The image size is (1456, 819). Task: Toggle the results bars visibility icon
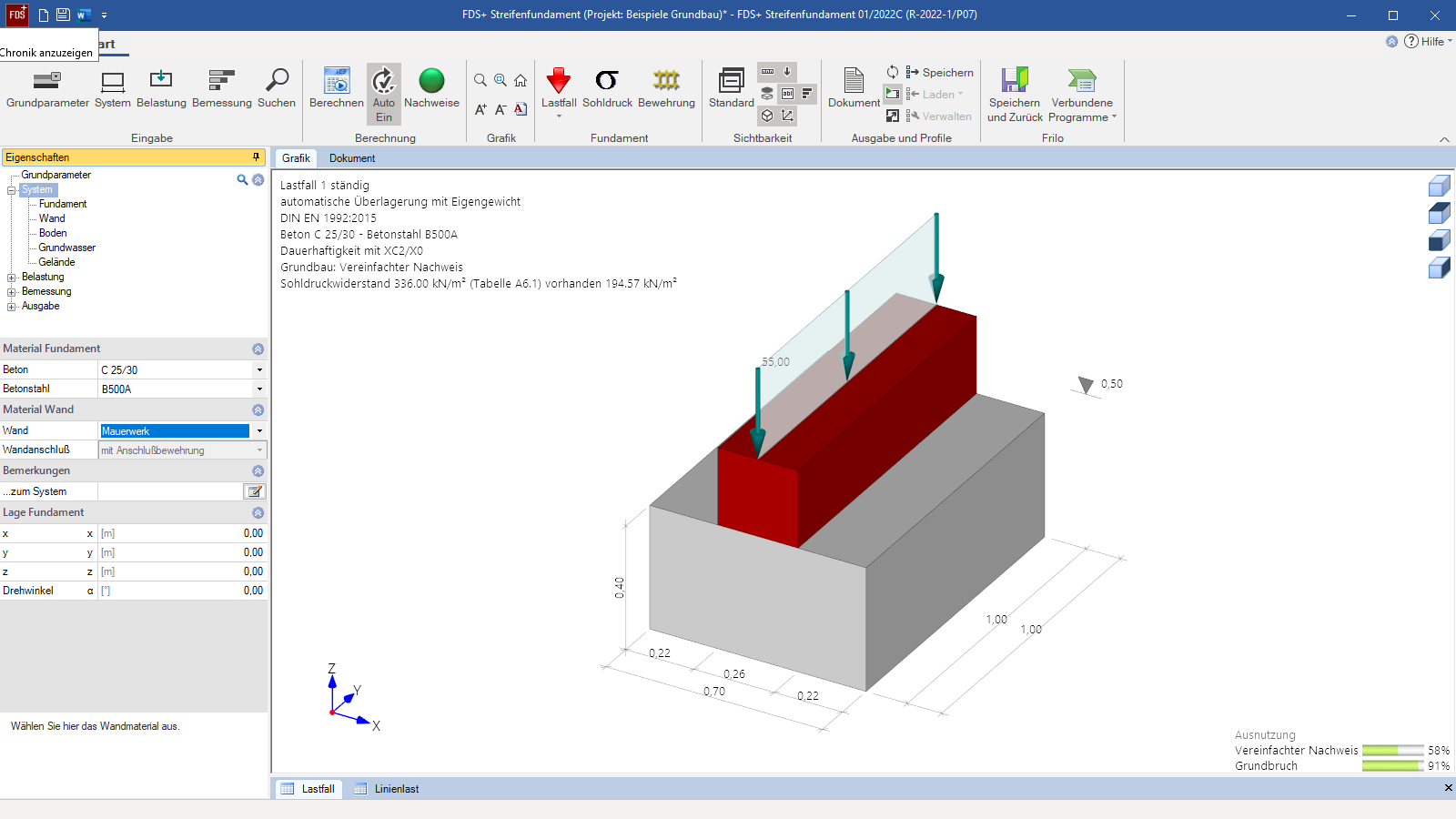click(807, 94)
